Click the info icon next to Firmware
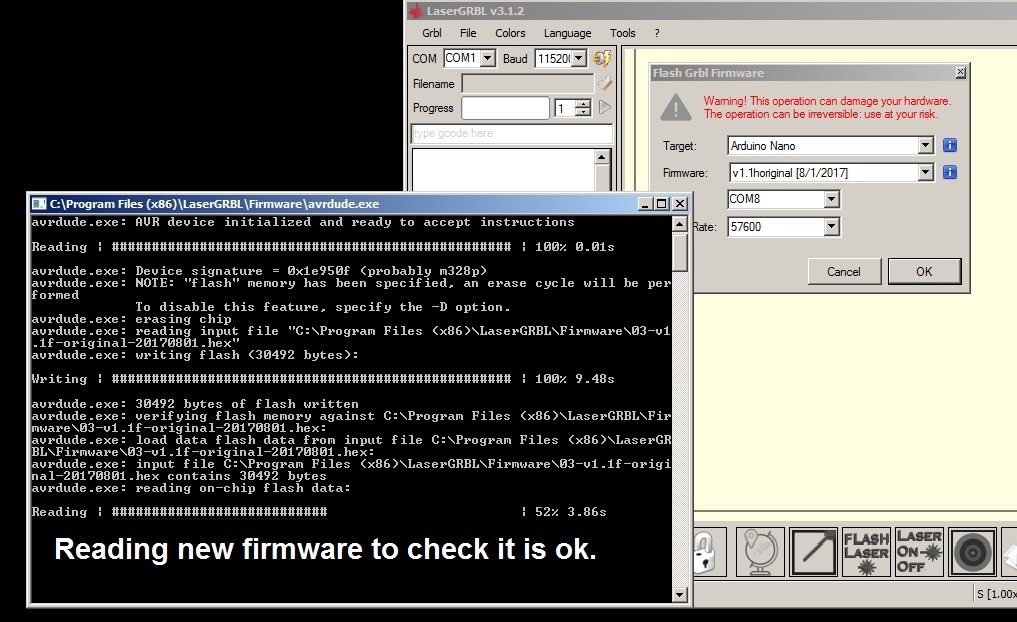Screen dimensions: 1017x622 pos(950,173)
